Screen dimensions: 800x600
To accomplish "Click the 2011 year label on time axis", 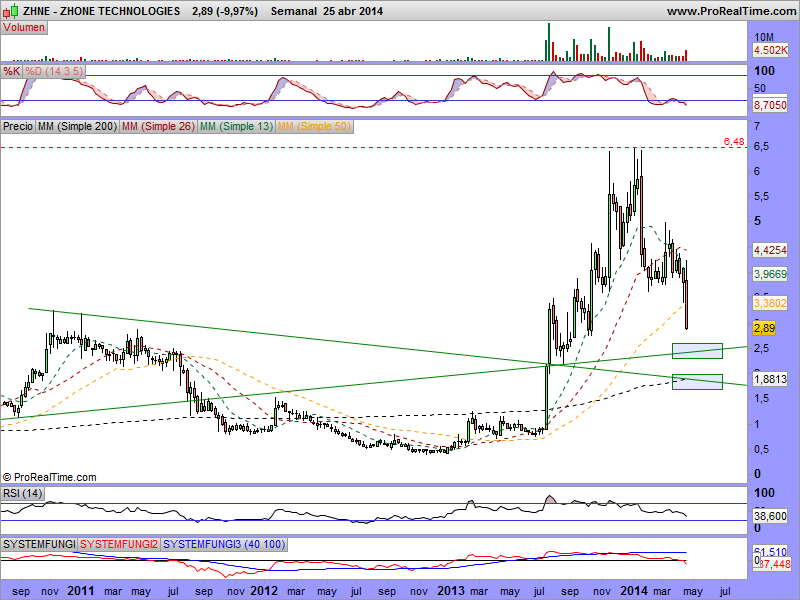I will [81, 591].
